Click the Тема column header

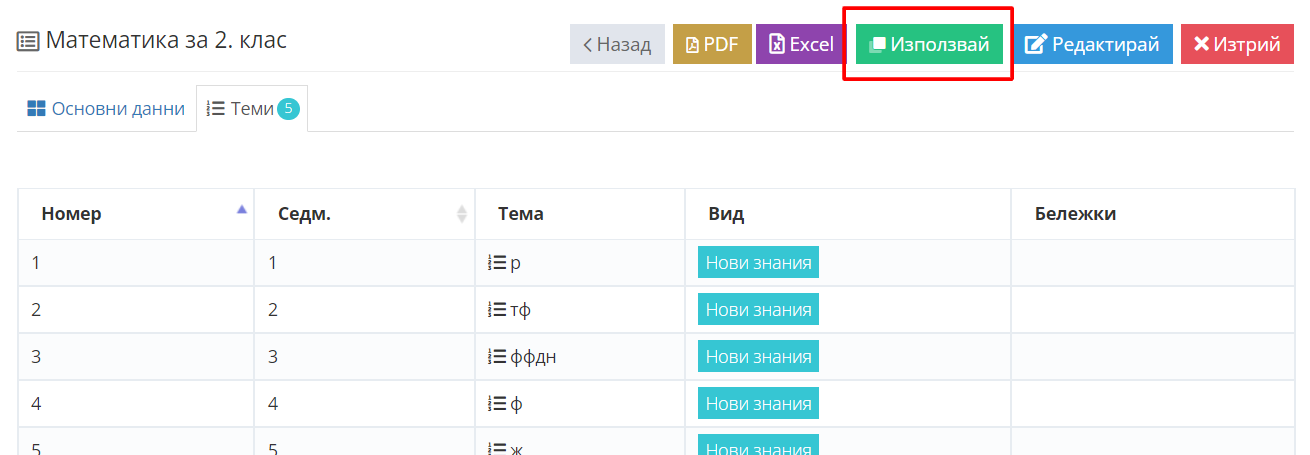521,213
